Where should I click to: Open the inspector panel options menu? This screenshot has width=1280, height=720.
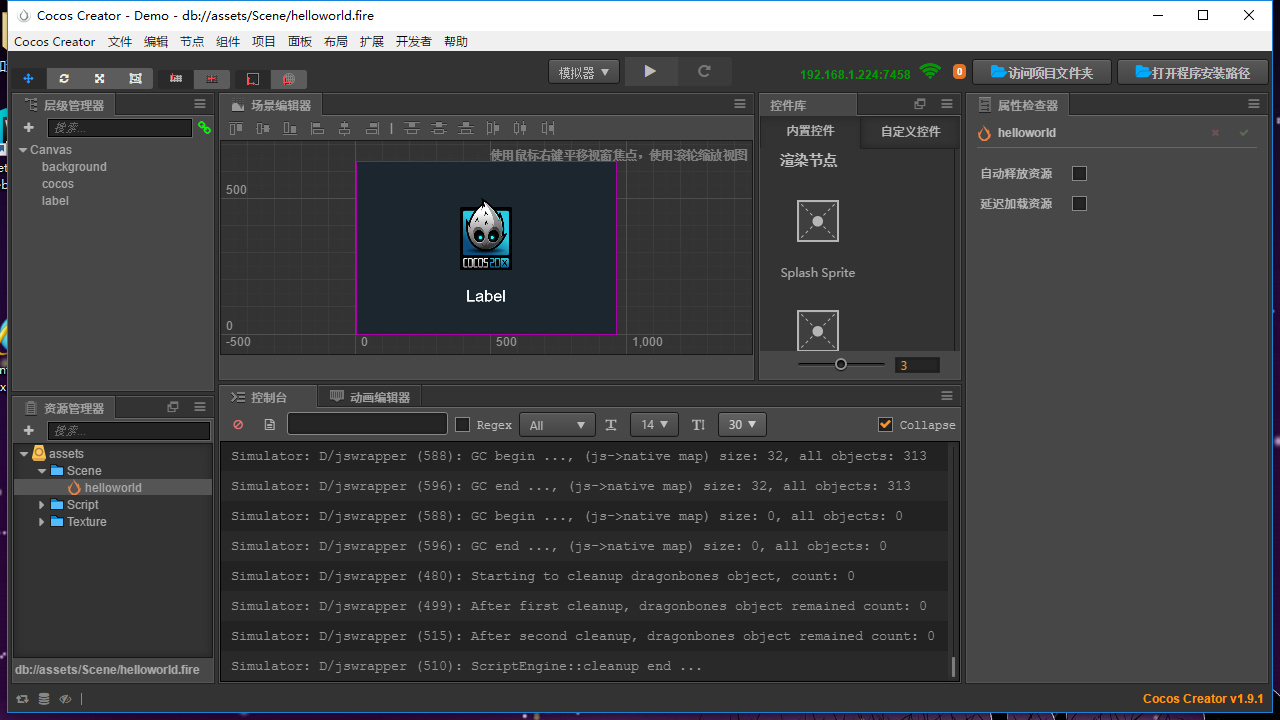coord(1253,104)
